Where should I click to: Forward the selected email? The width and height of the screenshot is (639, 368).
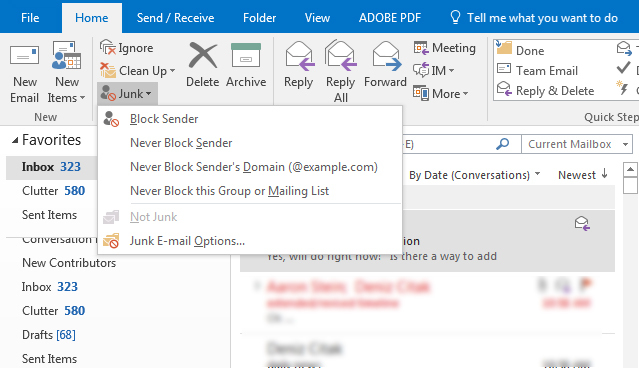pyautogui.click(x=385, y=65)
